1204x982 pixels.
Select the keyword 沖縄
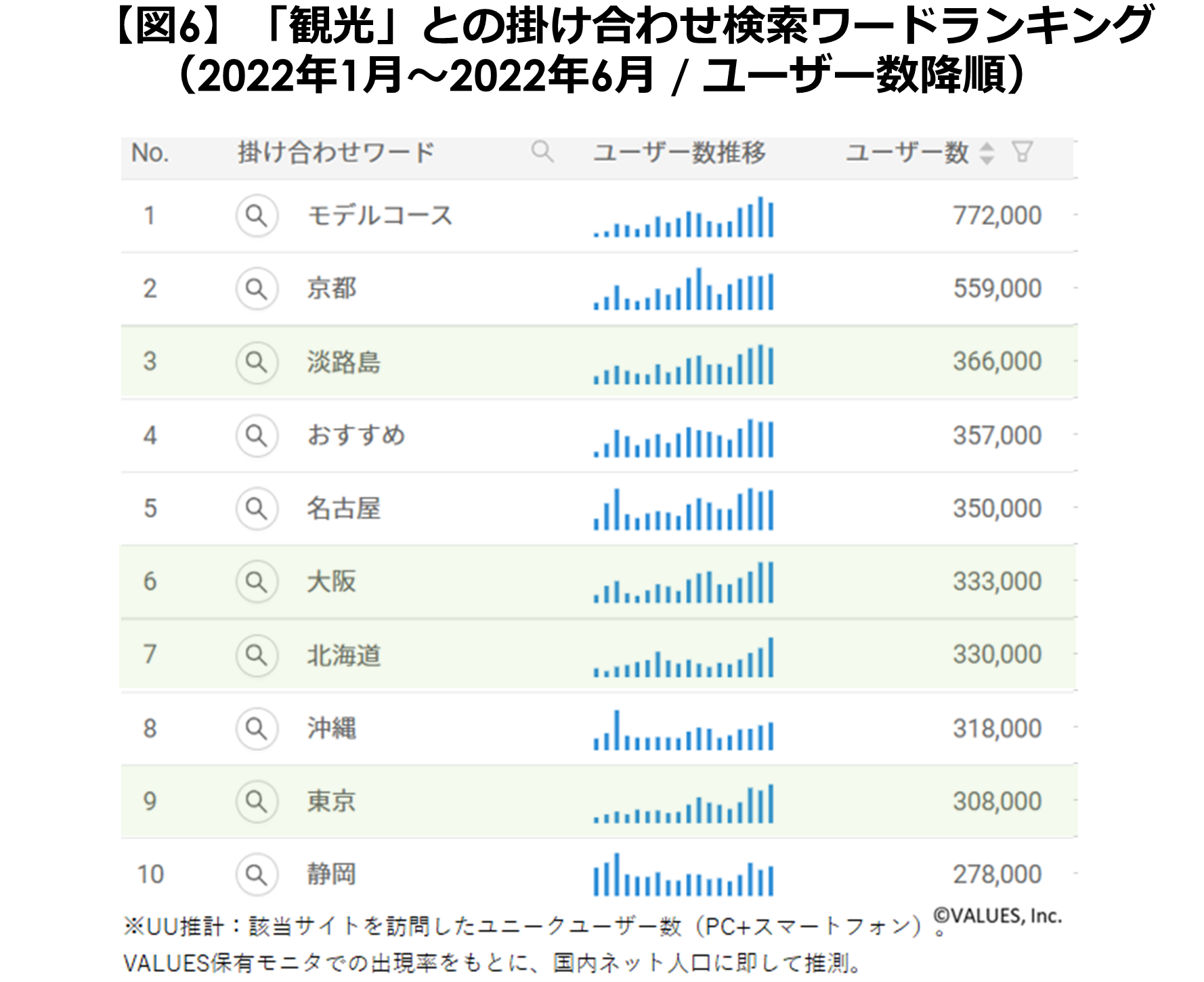pos(331,729)
